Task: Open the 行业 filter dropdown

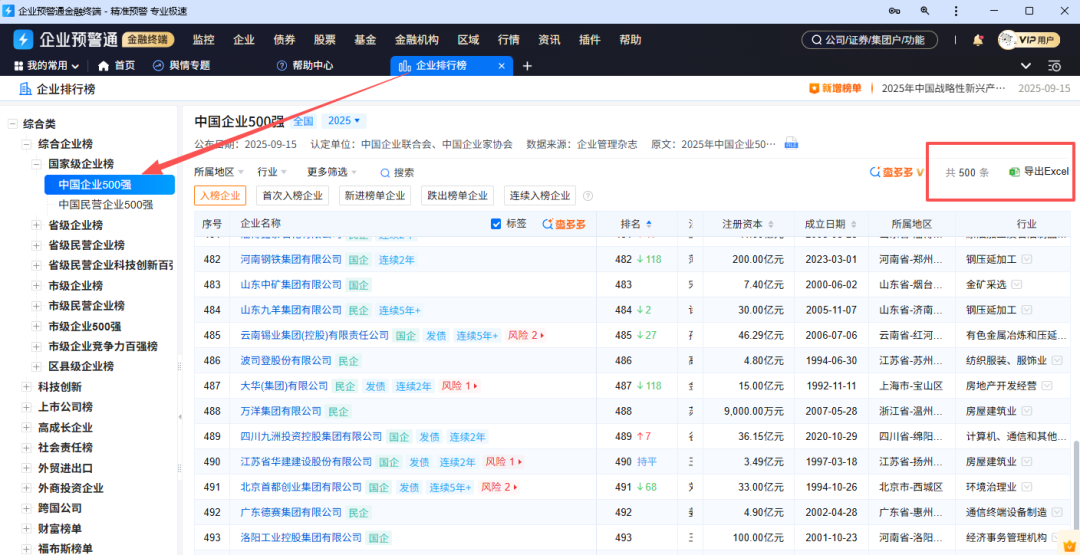Action: 272,172
